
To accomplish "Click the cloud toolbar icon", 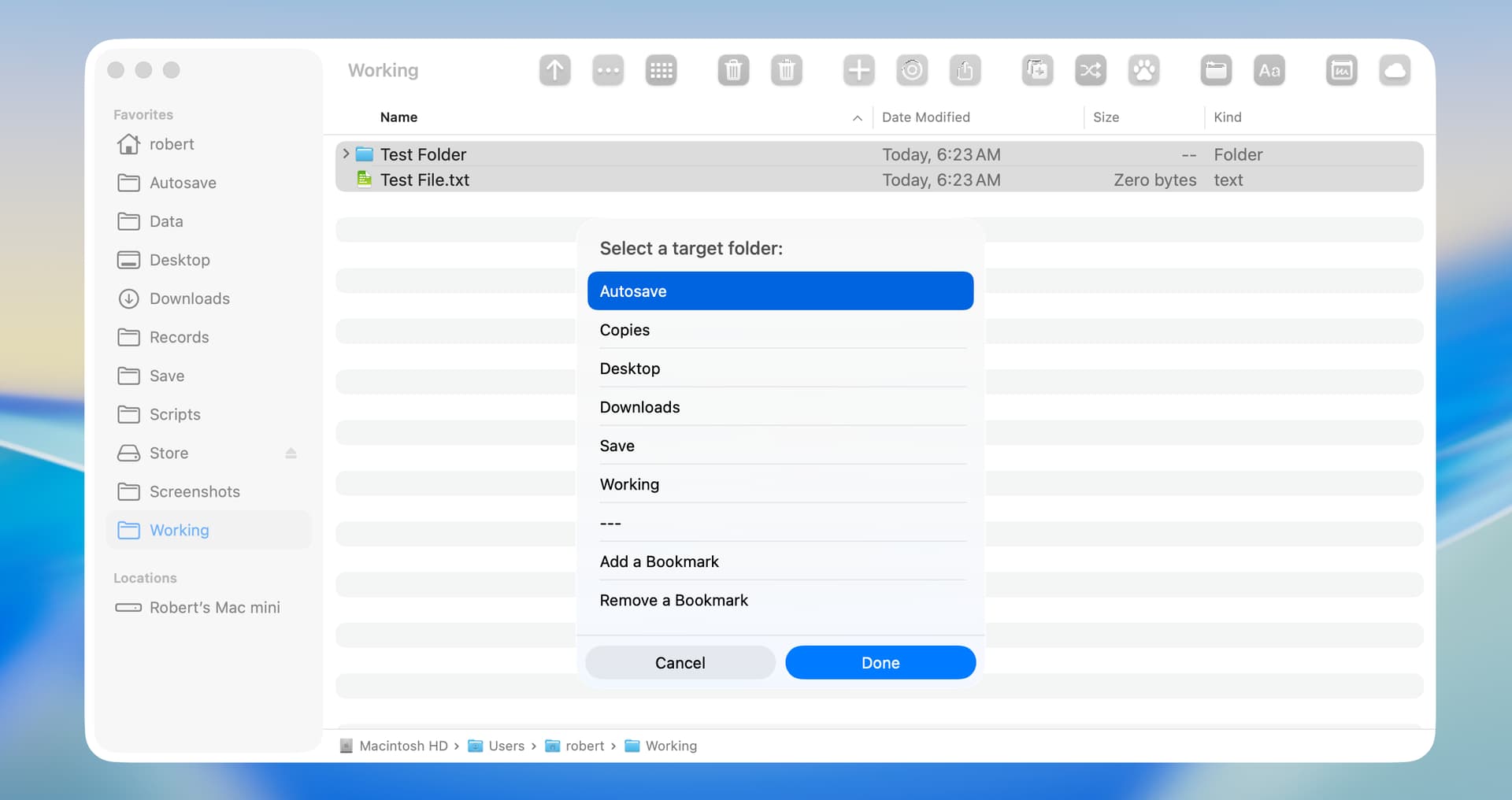I will click(x=1394, y=71).
